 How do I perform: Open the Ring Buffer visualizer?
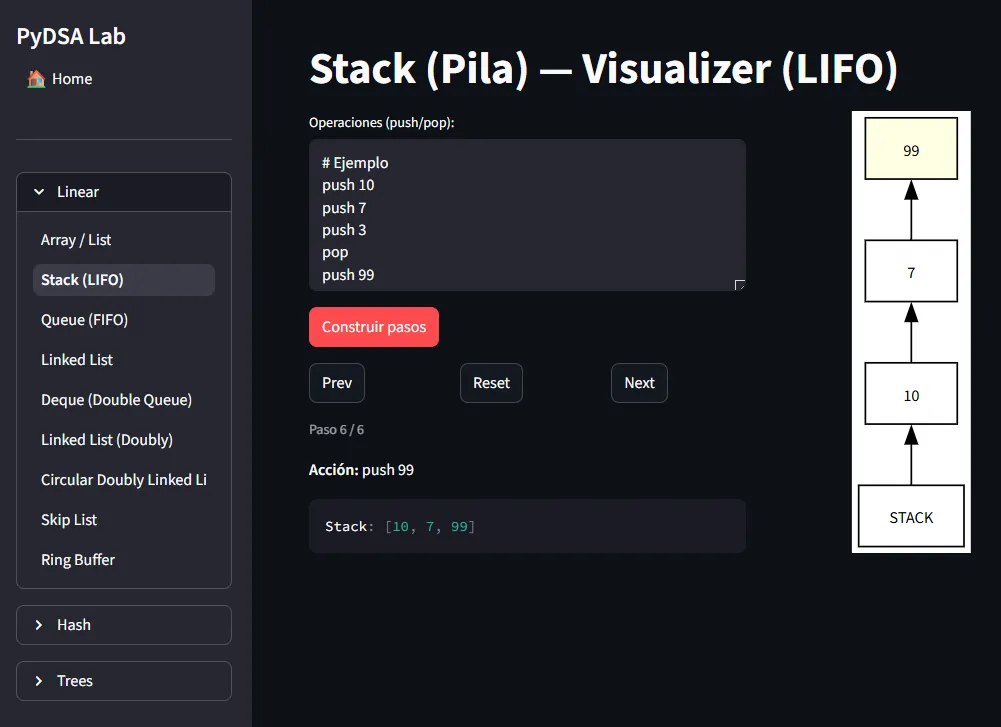pos(77,559)
